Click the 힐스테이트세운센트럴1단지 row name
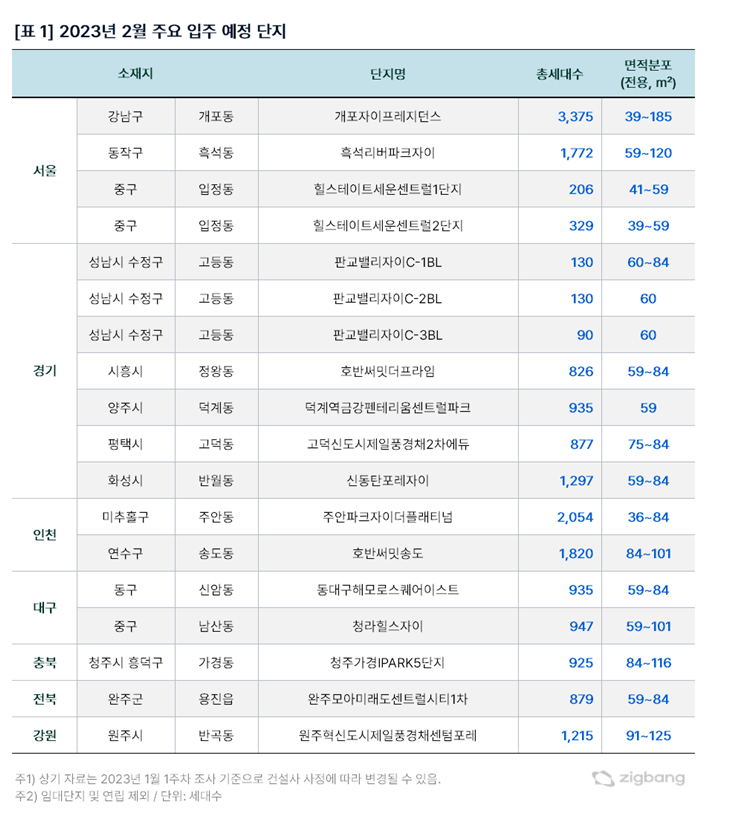 coord(387,189)
